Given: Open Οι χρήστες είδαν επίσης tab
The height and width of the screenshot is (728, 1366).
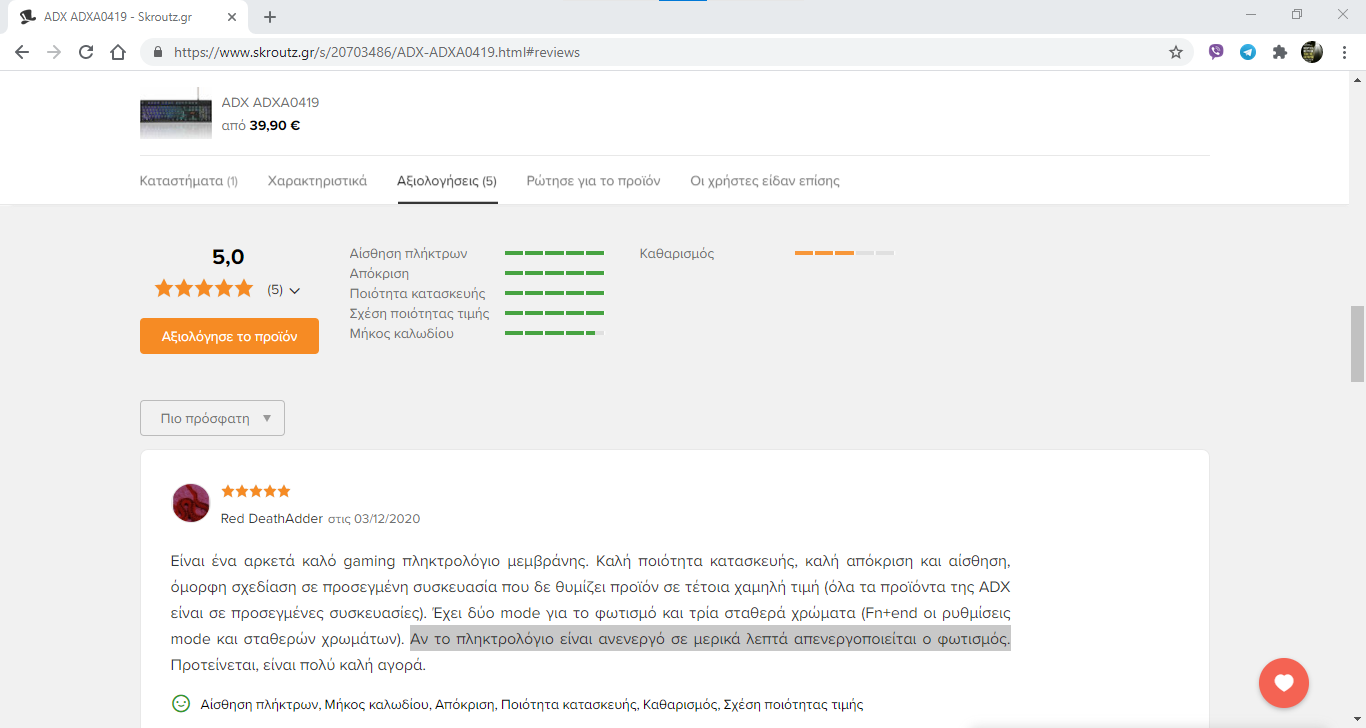Looking at the screenshot, I should (765, 181).
